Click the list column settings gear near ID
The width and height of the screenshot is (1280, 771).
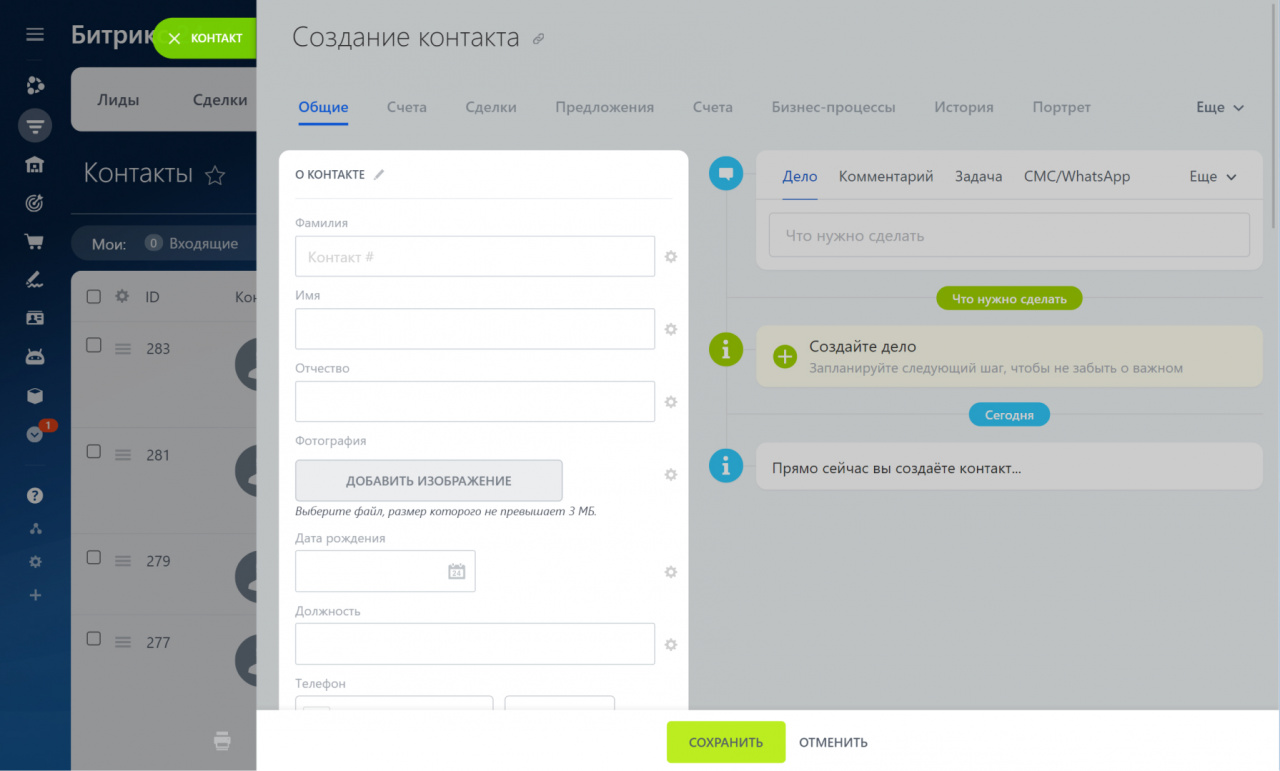click(x=122, y=296)
